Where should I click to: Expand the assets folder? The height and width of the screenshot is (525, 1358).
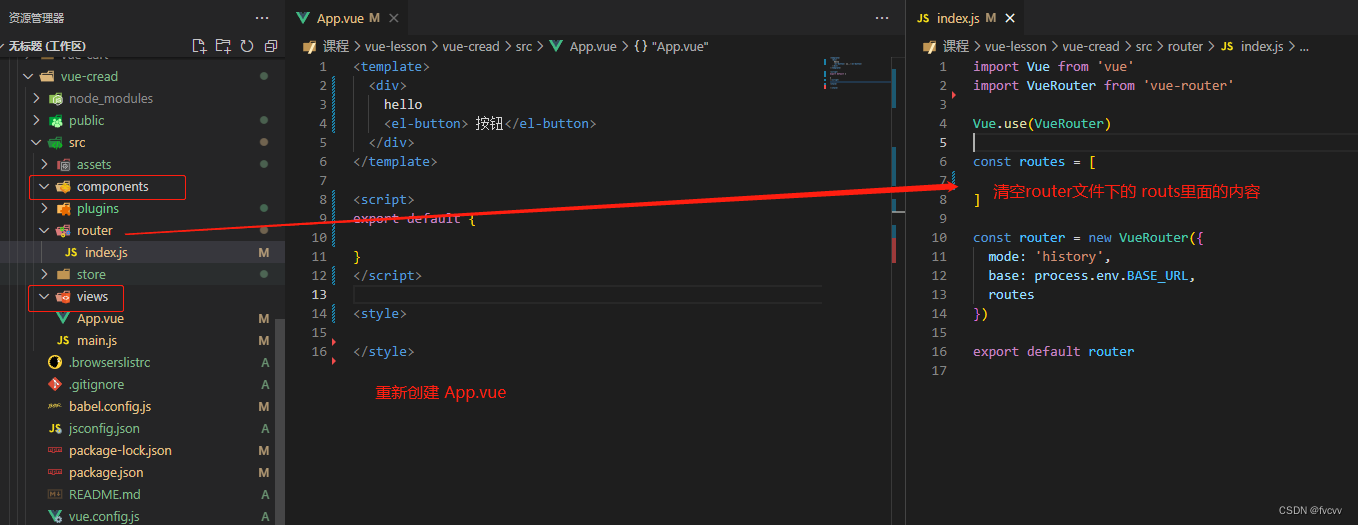click(x=45, y=164)
